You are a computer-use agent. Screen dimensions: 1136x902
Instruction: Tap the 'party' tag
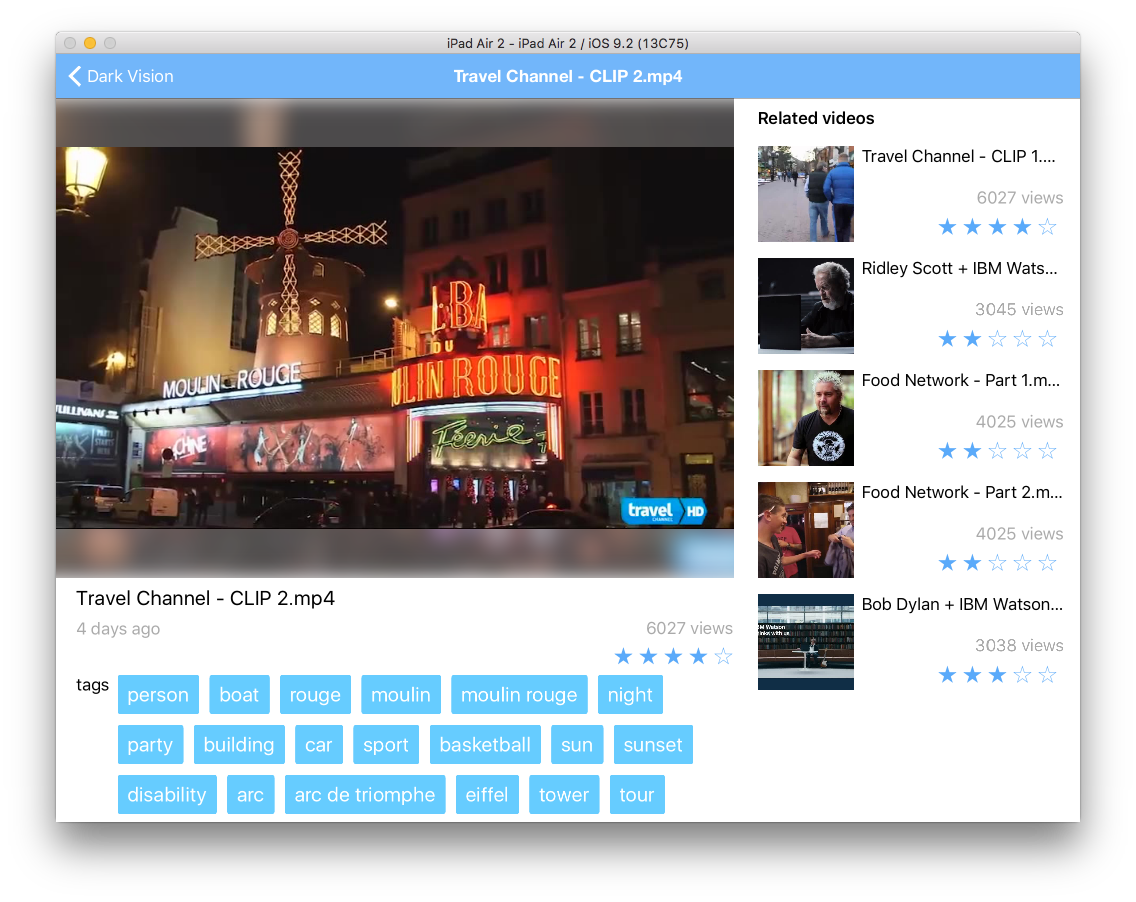[x=150, y=745]
